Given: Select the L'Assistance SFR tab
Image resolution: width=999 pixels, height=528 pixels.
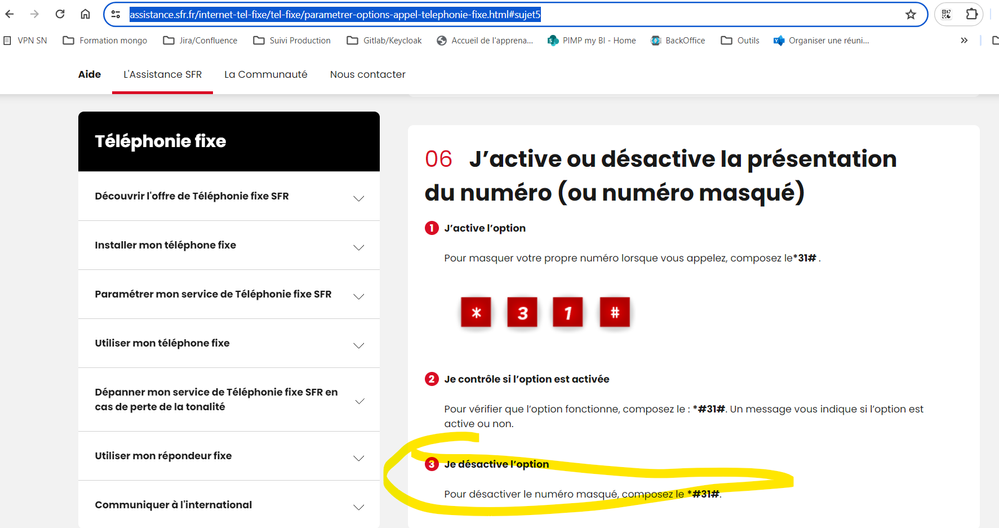Looking at the screenshot, I should 162,75.
